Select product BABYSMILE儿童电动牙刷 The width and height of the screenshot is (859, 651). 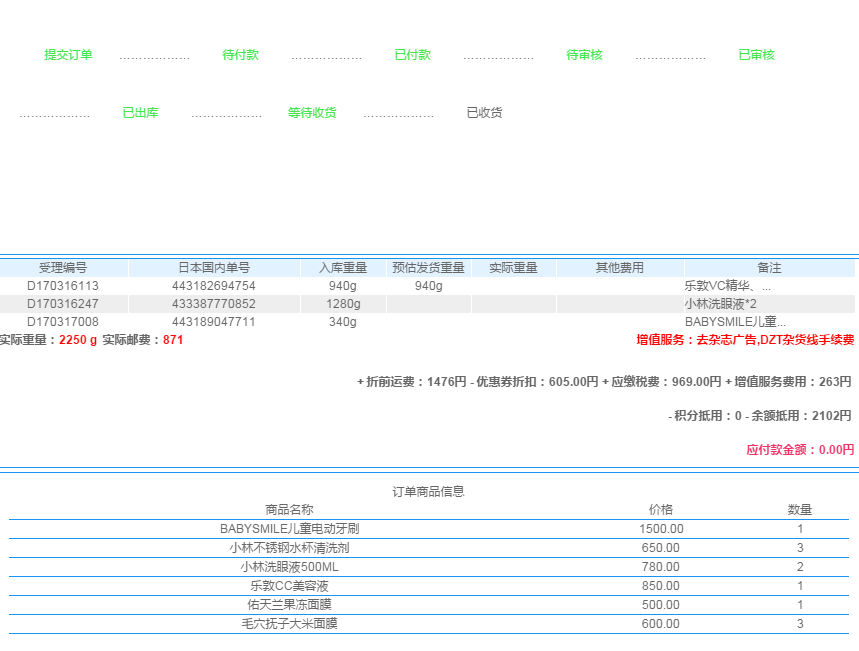pyautogui.click(x=289, y=529)
